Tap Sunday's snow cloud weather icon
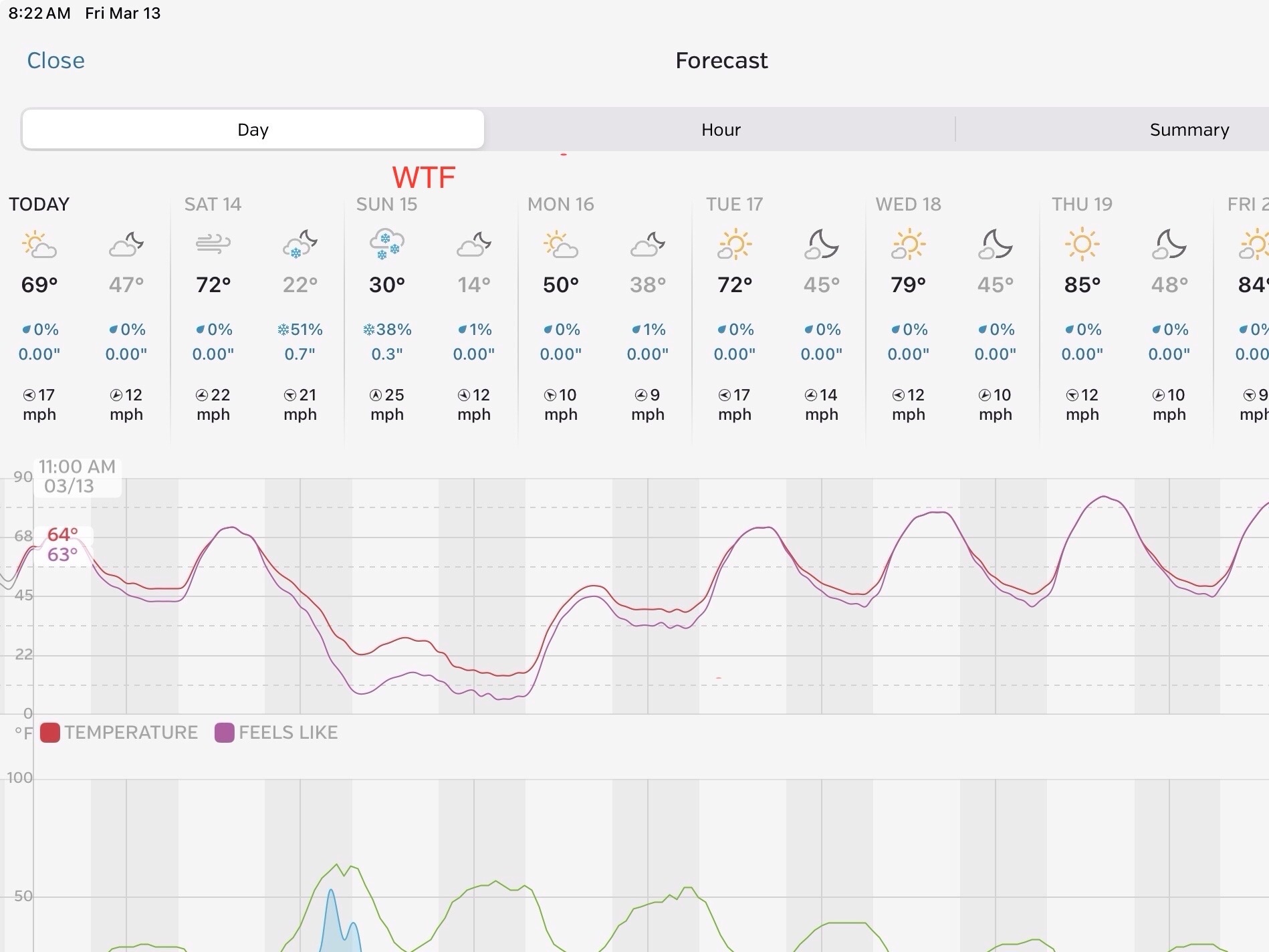The image size is (1269, 952). 386,245
